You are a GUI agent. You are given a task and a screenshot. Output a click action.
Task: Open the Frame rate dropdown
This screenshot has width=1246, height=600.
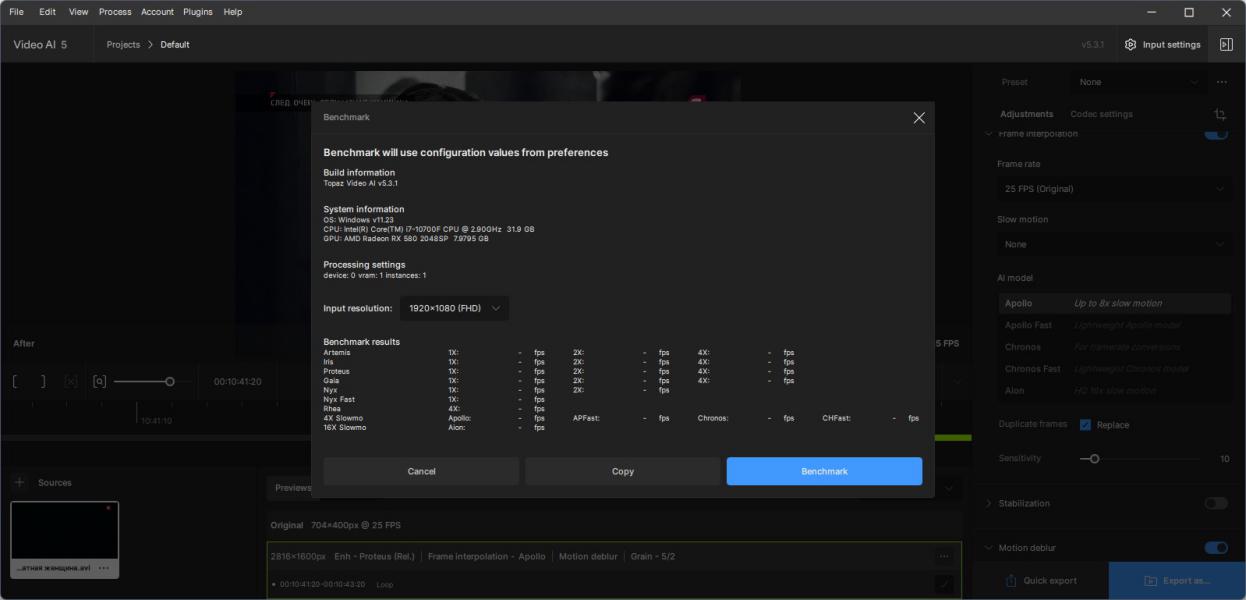click(1114, 189)
